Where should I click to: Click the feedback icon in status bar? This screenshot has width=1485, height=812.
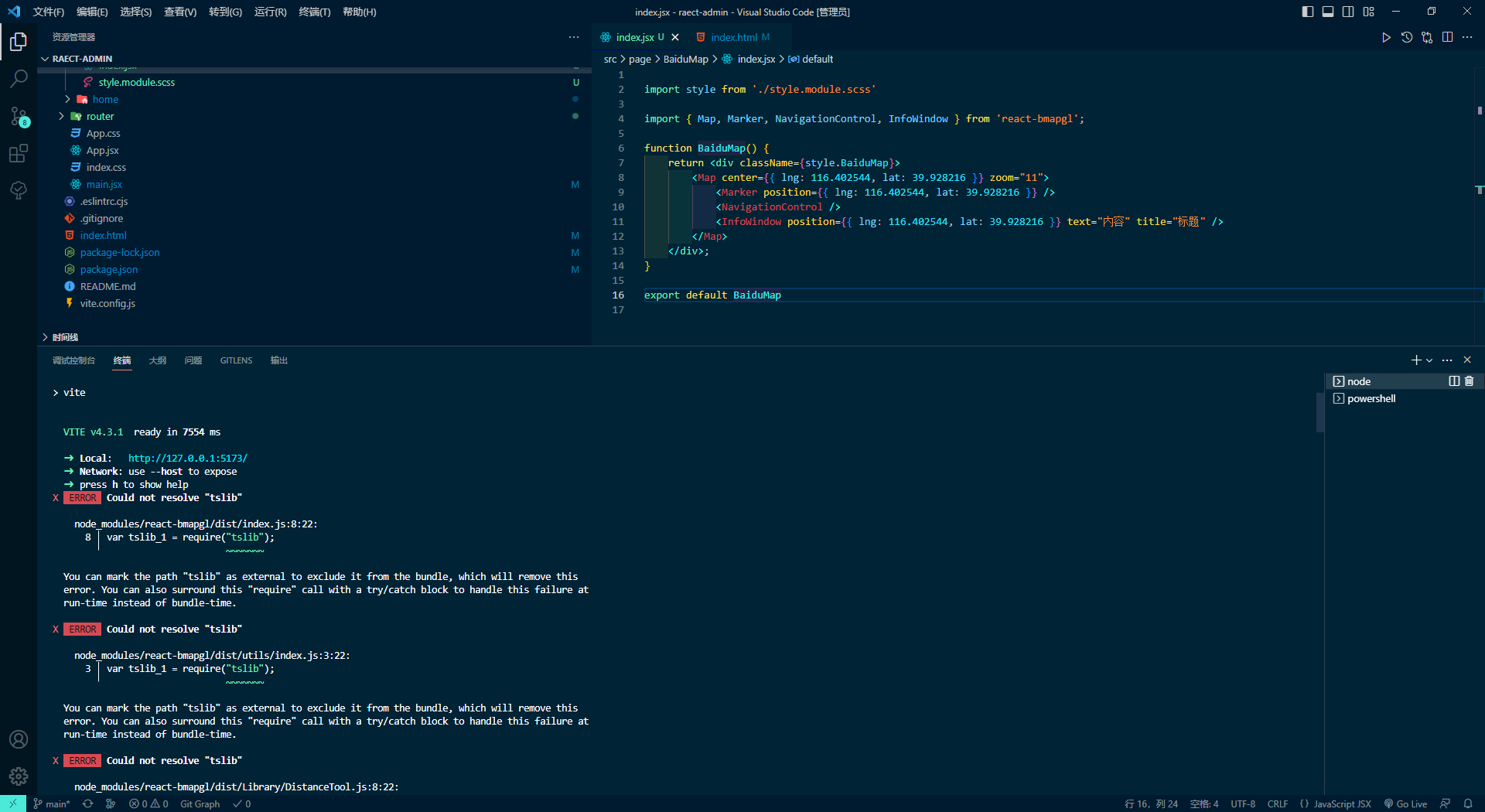coord(1445,803)
